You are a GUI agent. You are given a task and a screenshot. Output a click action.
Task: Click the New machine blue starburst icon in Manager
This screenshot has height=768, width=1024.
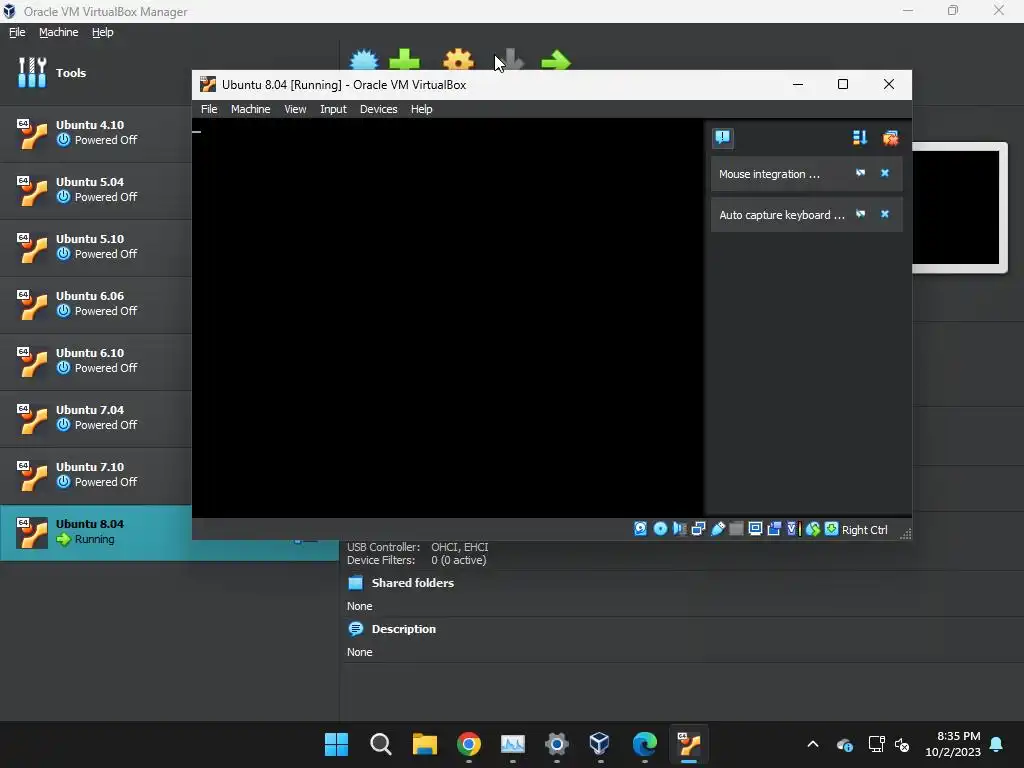coord(364,60)
